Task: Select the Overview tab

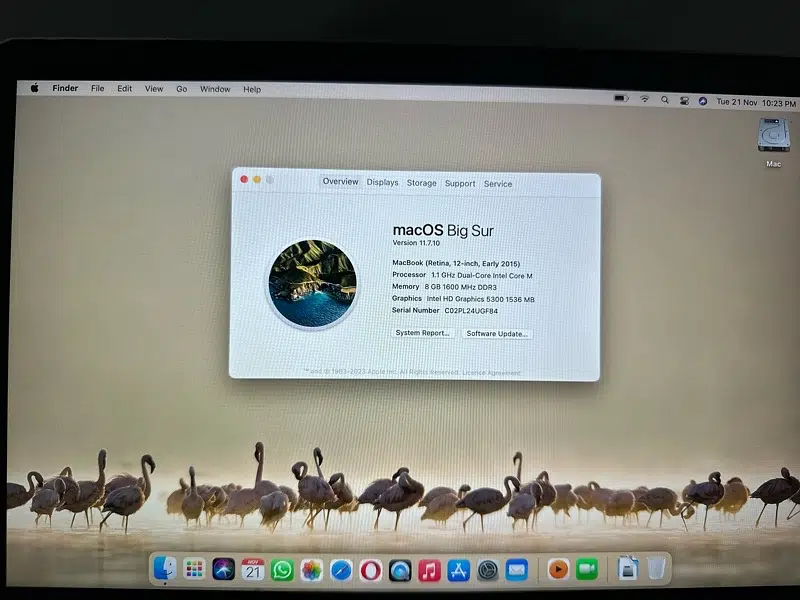Action: tap(340, 181)
